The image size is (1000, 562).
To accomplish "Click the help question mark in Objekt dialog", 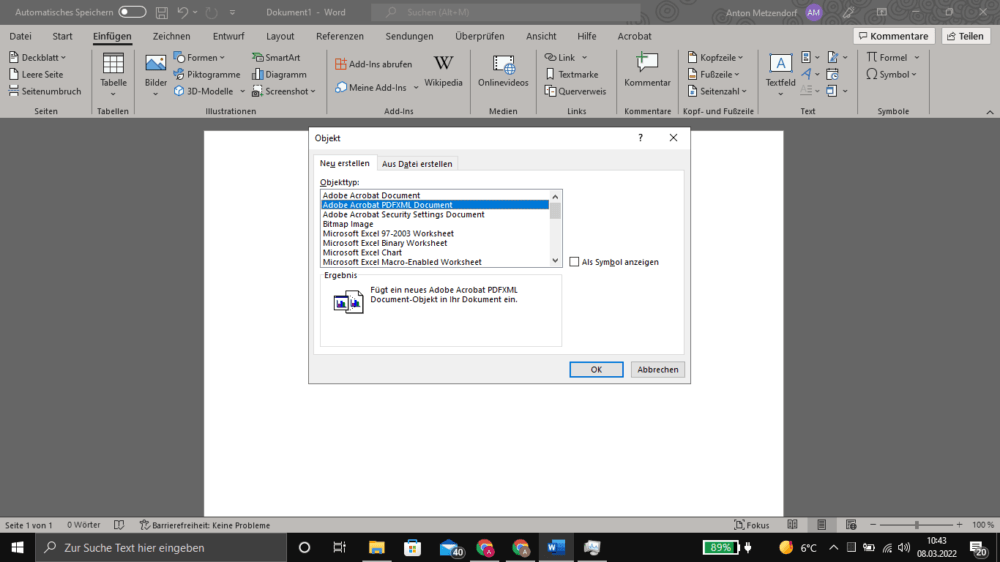I will click(640, 138).
